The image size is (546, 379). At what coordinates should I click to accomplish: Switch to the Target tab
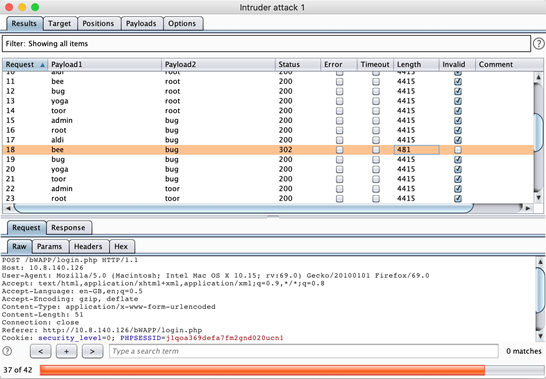(x=60, y=23)
